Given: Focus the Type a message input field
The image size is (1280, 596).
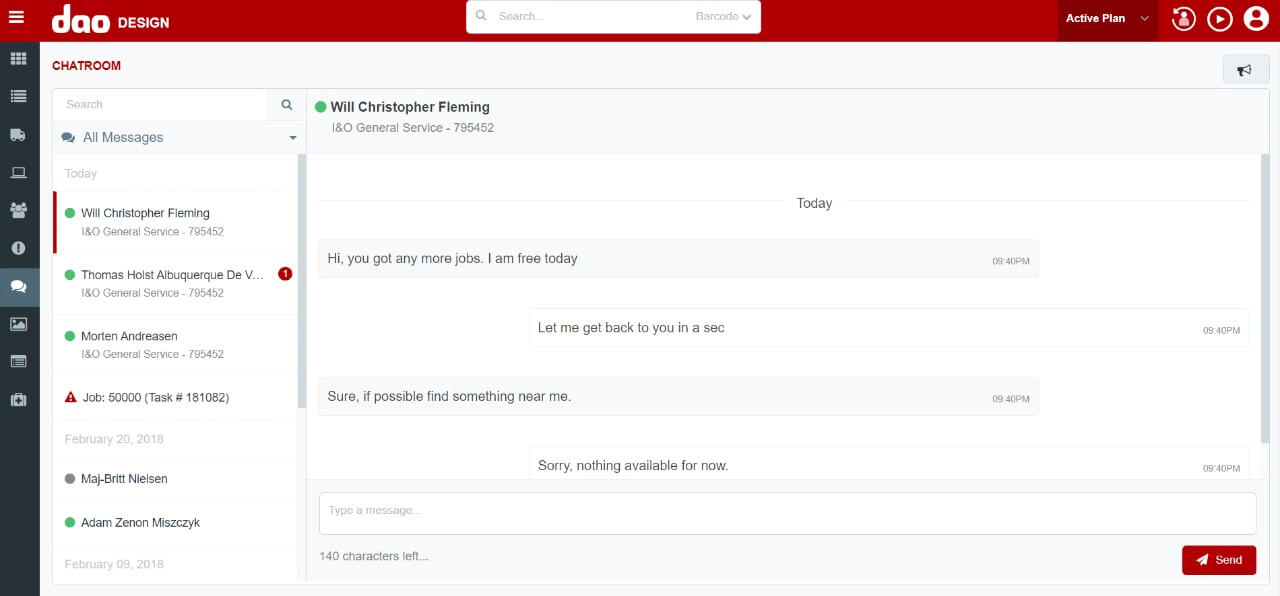Looking at the screenshot, I should (787, 512).
